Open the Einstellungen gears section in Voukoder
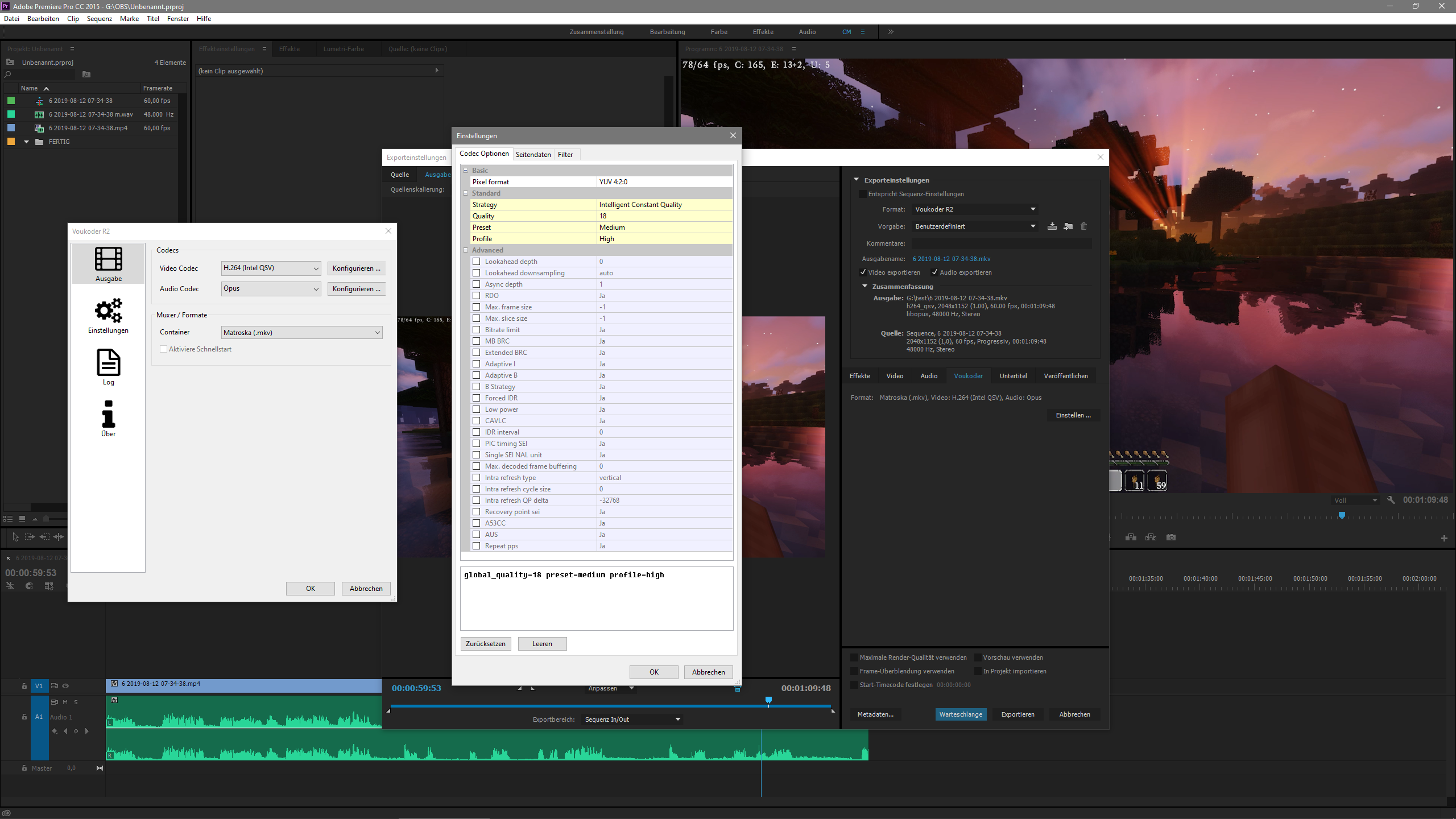The image size is (1456, 819). (x=108, y=316)
